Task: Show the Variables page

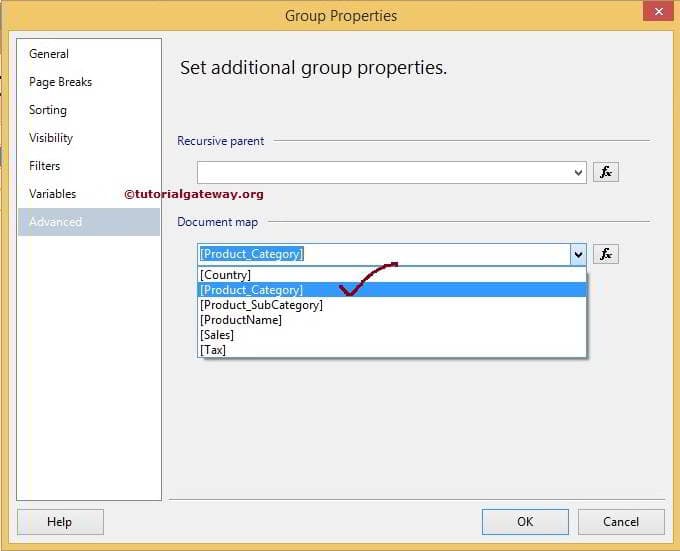Action: coord(89,194)
